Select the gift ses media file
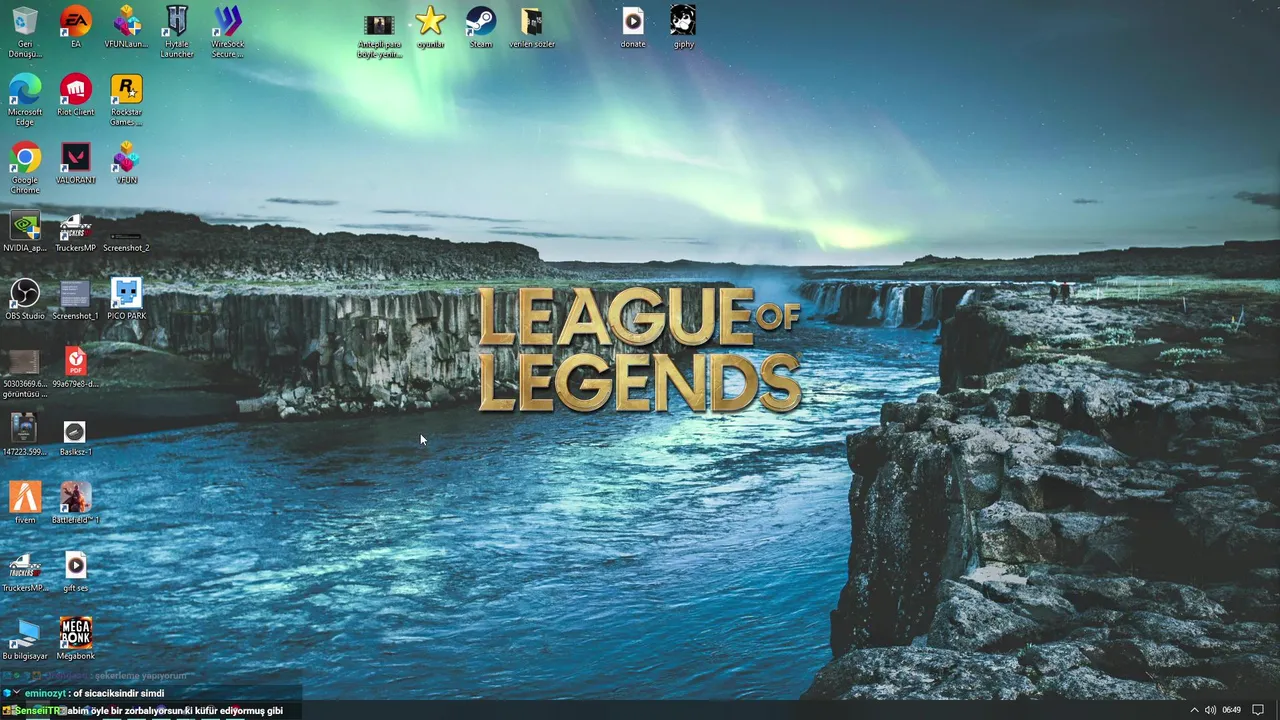The image size is (1280, 720). point(75,571)
